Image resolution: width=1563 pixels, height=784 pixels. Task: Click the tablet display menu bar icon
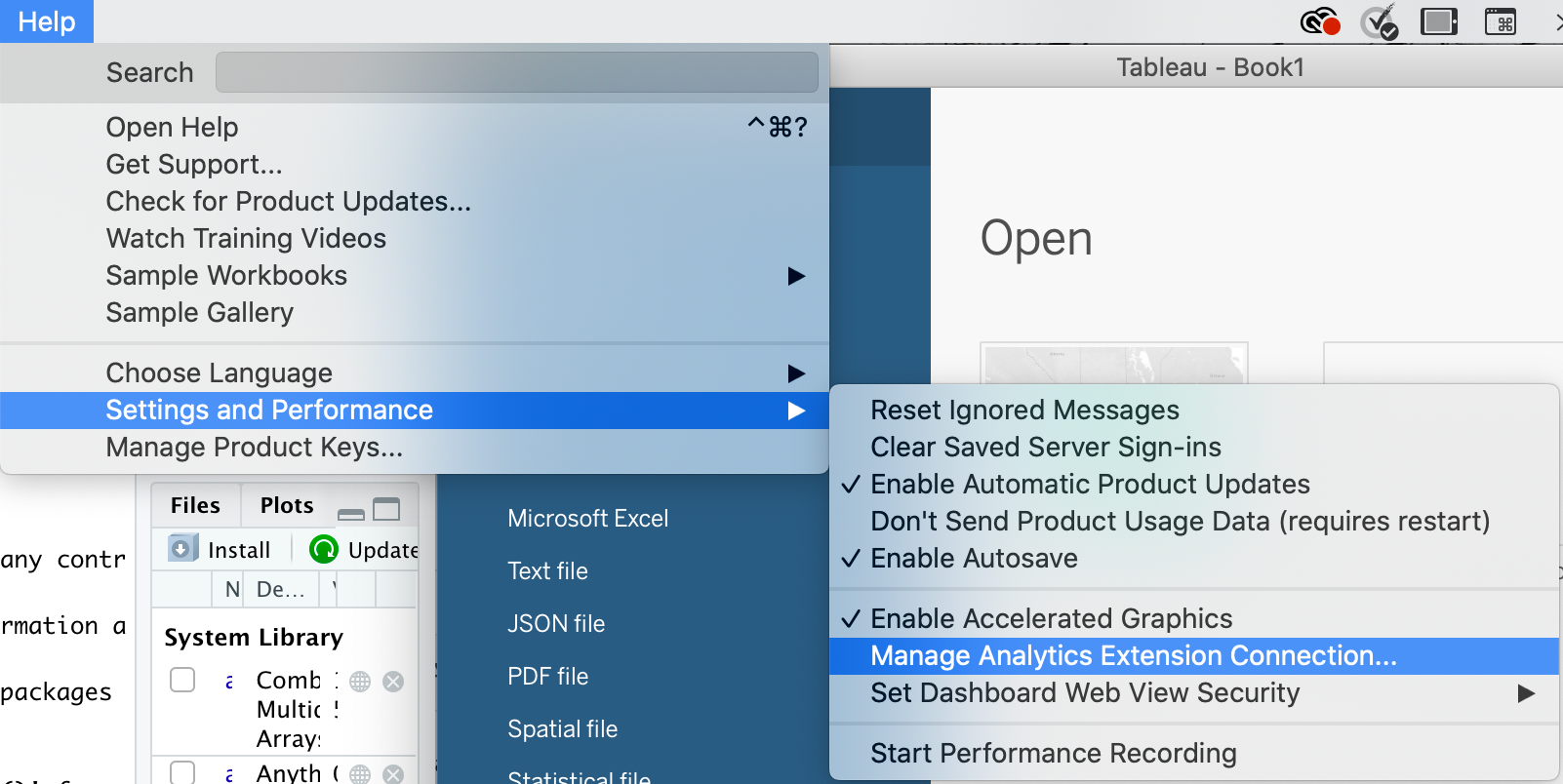click(x=1439, y=20)
